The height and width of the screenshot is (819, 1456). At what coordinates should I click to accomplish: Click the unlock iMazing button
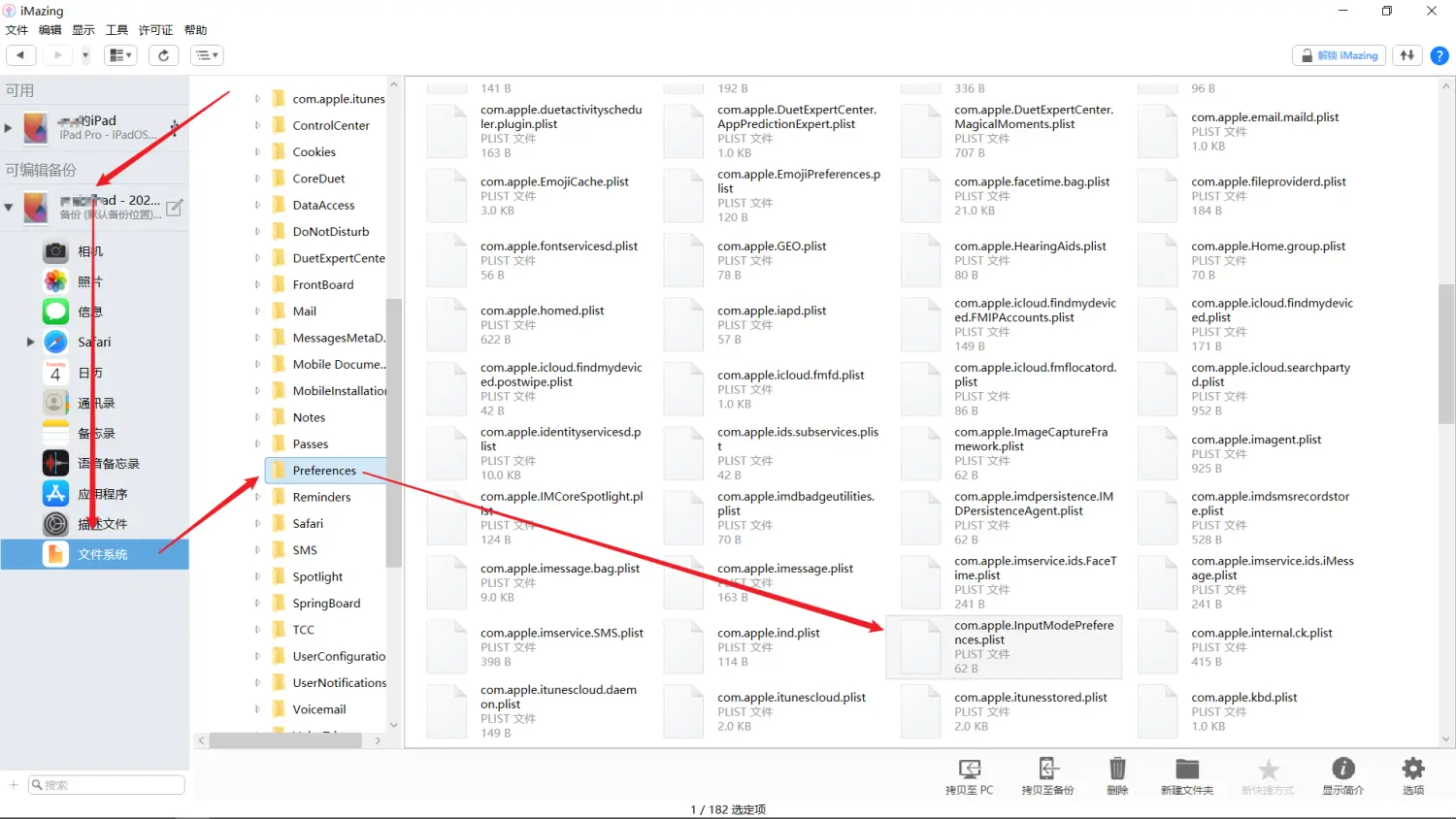1340,55
